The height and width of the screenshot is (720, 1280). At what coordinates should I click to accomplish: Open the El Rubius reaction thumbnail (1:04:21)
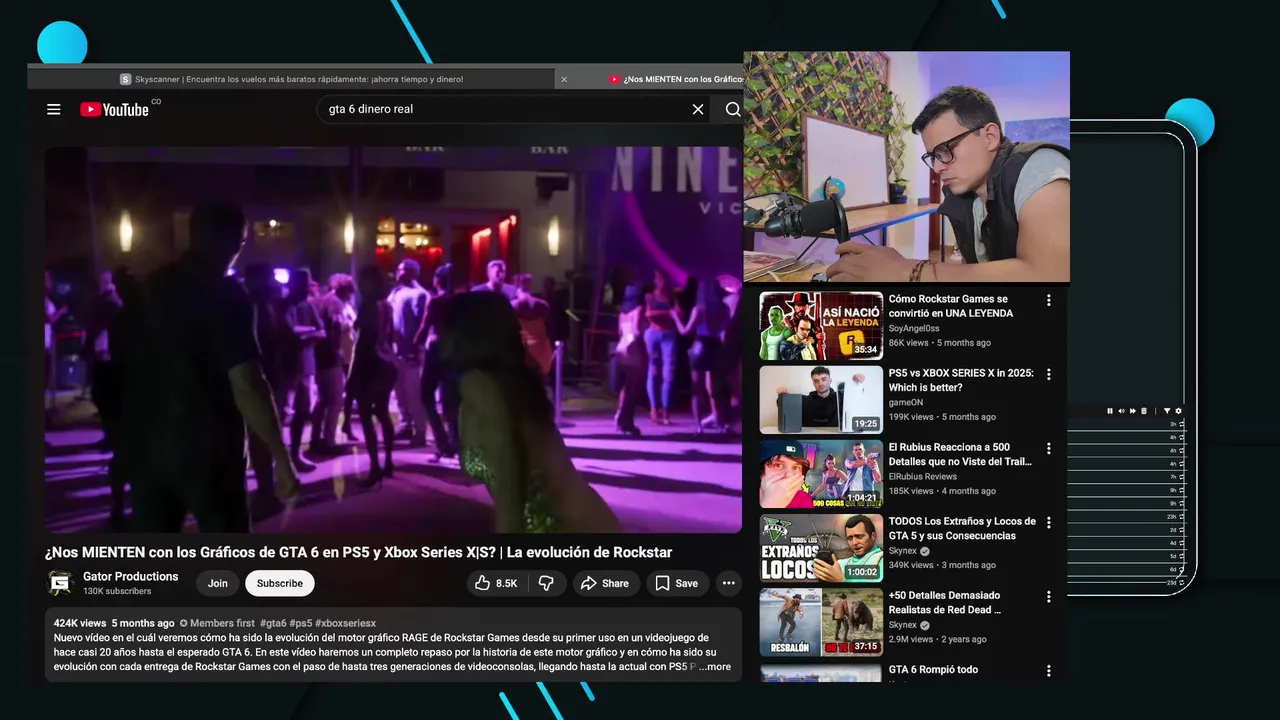(821, 474)
